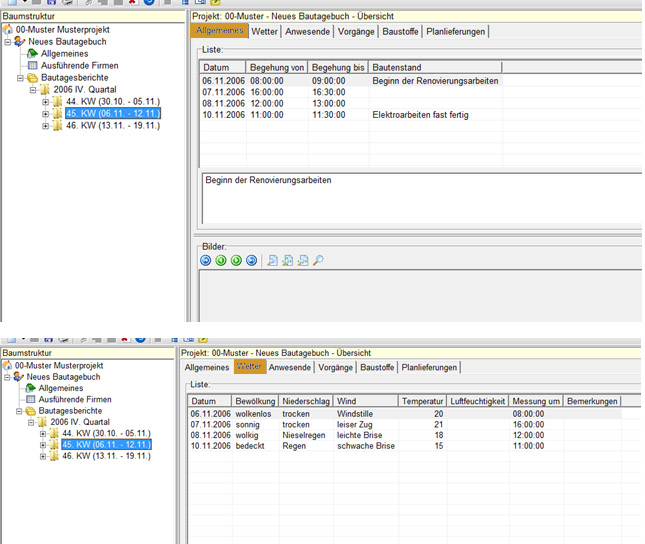Open Vorgänge tab in lower window

[x=336, y=367]
